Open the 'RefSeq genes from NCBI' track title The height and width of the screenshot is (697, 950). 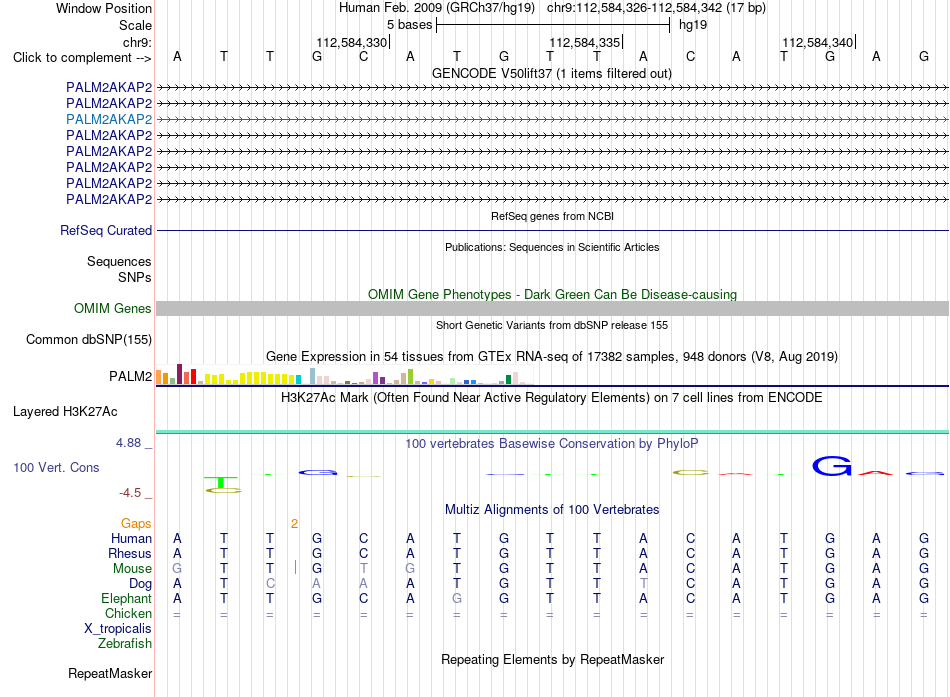[x=552, y=216]
